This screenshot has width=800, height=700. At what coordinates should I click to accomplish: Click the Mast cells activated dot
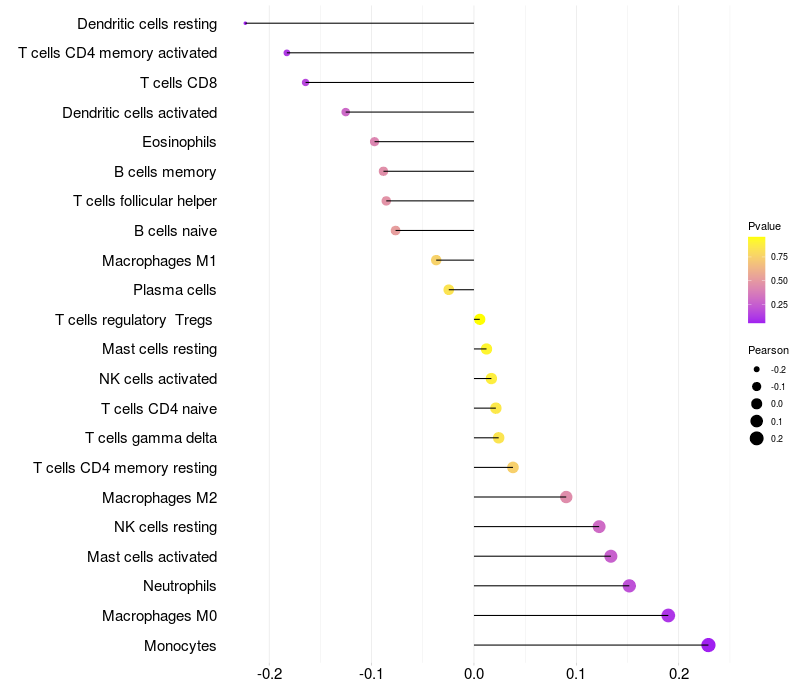click(x=611, y=556)
